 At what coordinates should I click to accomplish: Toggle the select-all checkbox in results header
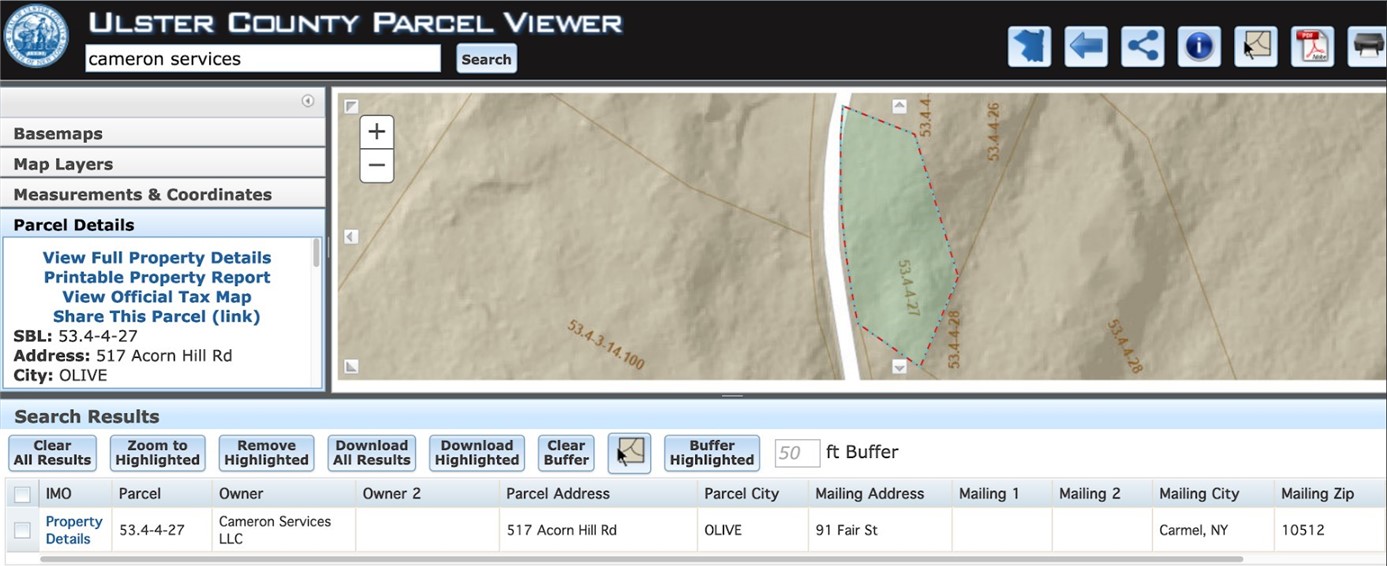(x=22, y=494)
